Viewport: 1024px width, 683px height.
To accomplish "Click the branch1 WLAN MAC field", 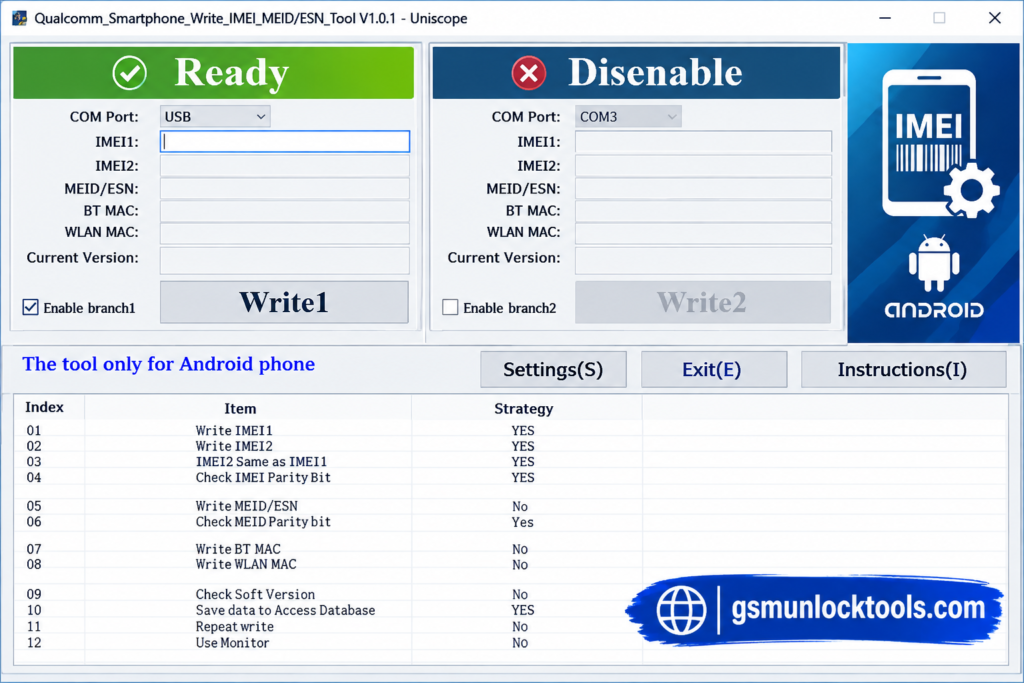I will (285, 232).
